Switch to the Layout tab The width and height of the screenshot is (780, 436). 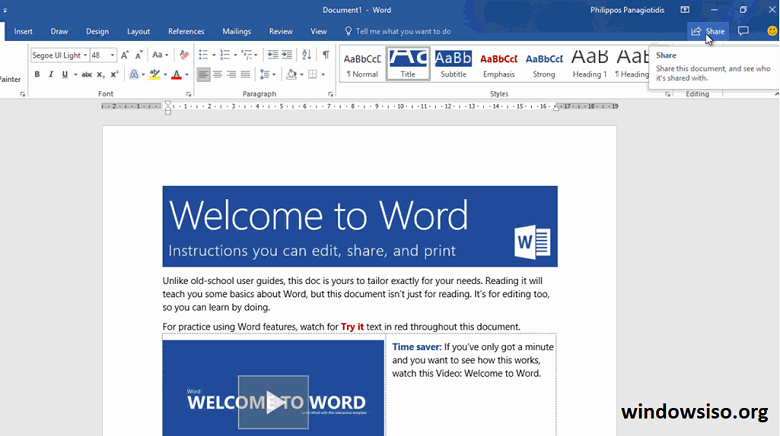[138, 31]
